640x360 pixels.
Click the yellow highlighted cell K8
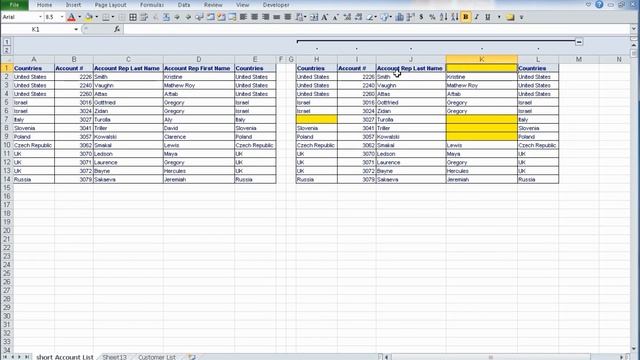point(482,128)
